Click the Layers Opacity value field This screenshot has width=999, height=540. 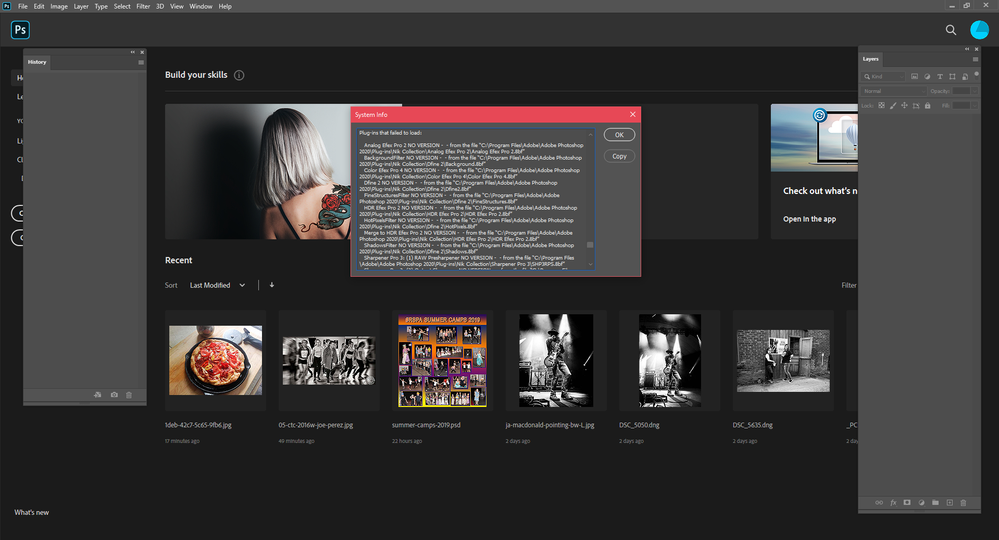961,91
